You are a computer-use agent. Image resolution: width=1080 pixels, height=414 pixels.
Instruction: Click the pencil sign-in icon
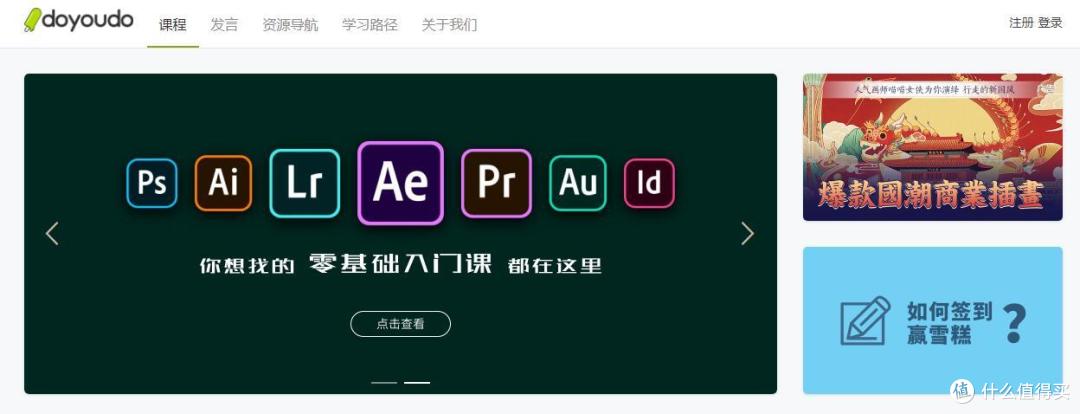tap(865, 321)
